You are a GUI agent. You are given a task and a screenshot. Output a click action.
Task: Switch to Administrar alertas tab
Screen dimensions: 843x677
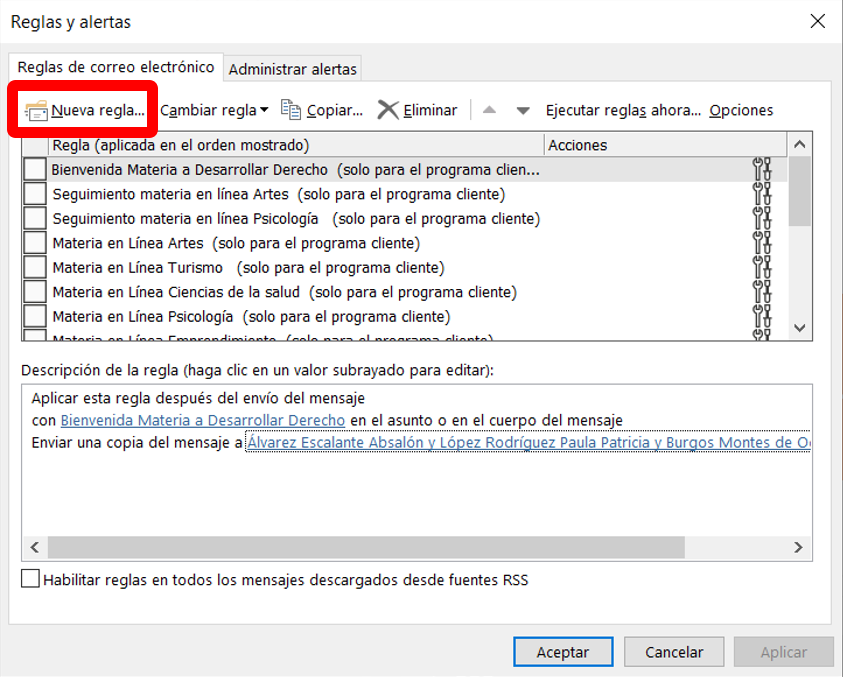click(x=292, y=69)
